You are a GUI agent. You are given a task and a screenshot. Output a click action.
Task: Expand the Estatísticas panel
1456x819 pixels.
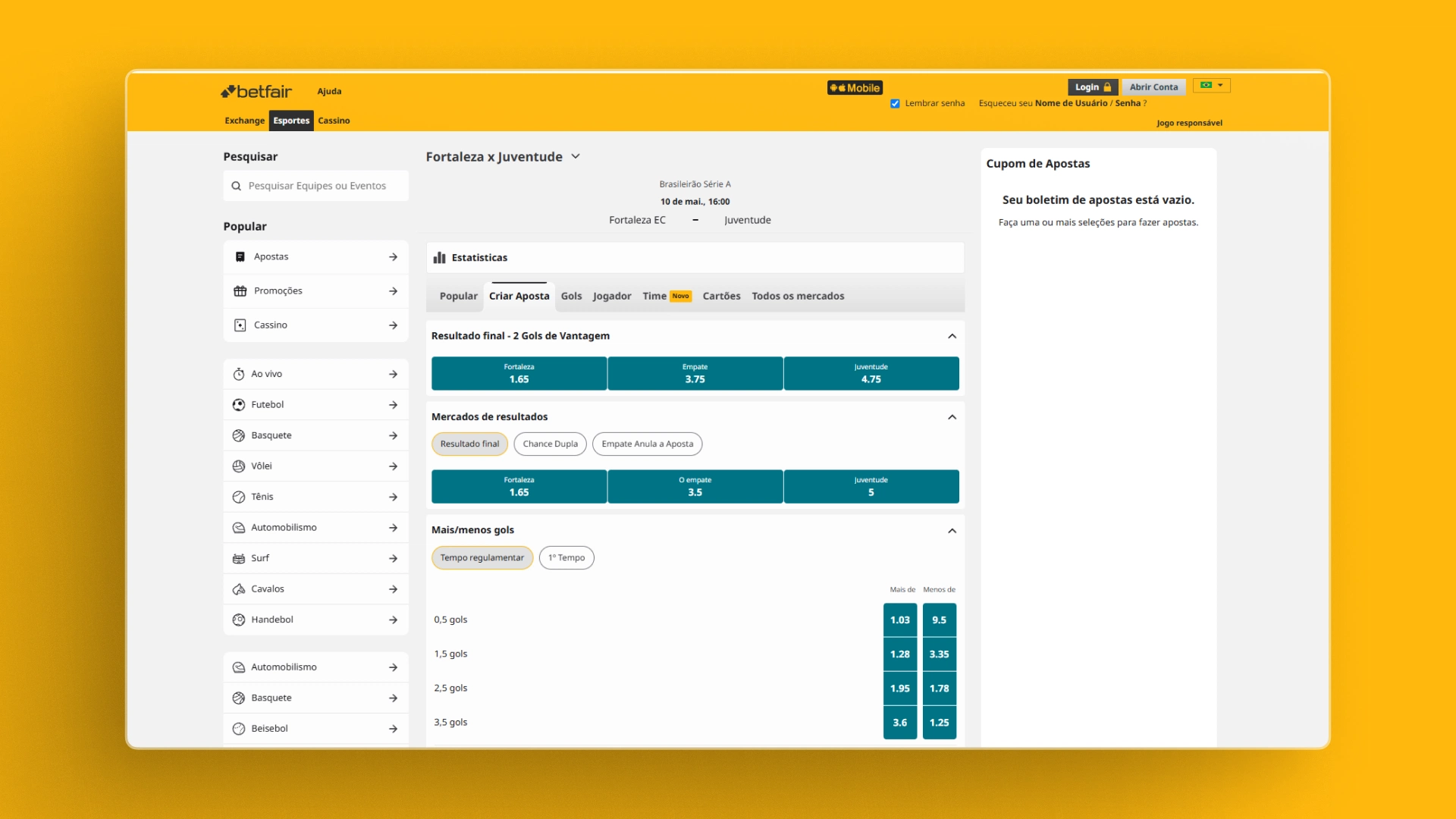(x=695, y=258)
